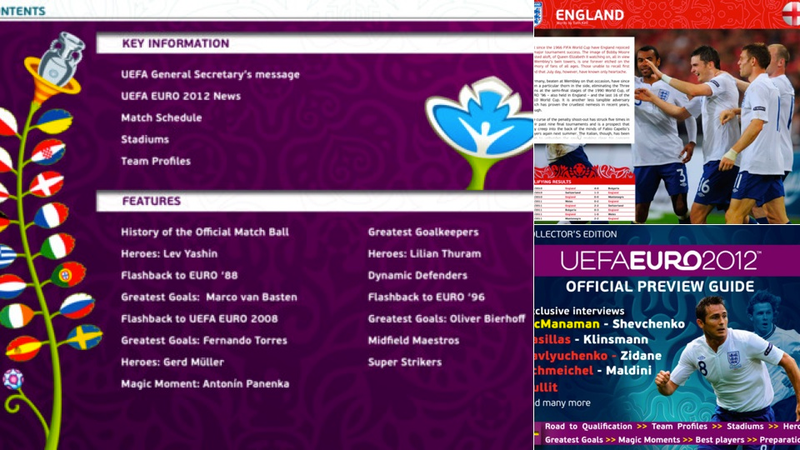Viewport: 800px width, 450px height.
Task: Click the Netherlands flag leaf
Action: tap(12, 286)
